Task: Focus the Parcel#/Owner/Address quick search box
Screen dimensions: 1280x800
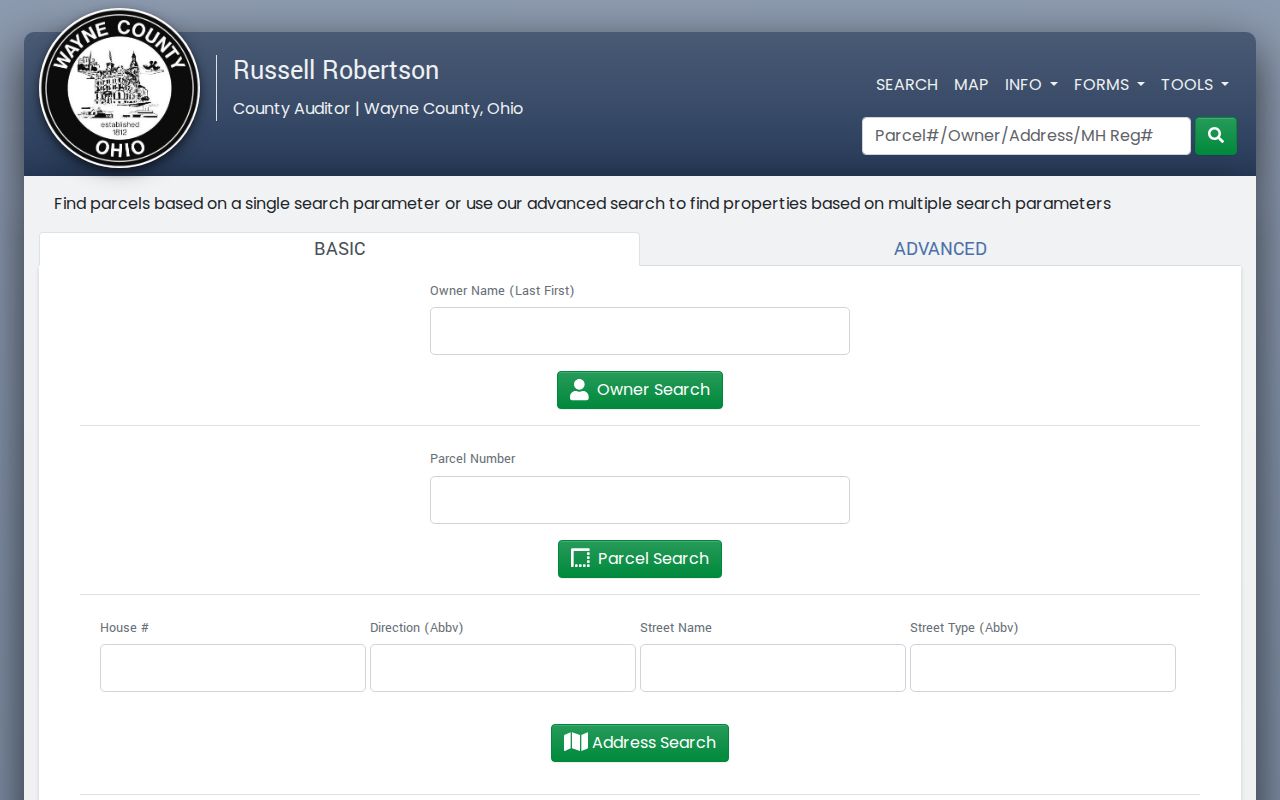Action: 1026,136
